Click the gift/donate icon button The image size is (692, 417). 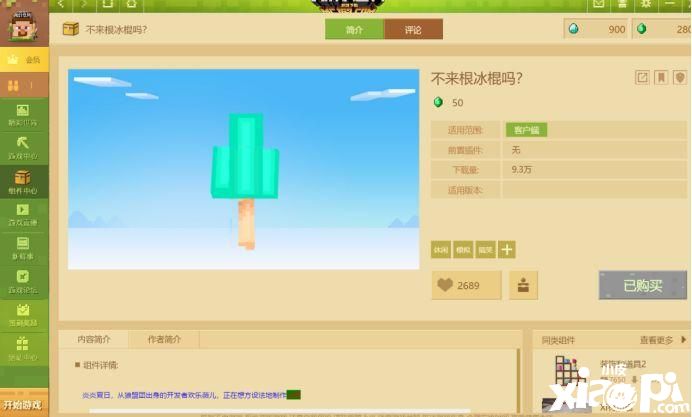[523, 285]
